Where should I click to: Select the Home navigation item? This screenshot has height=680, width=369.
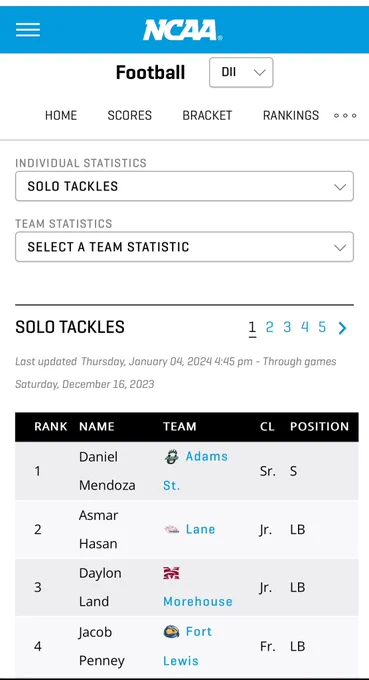coord(61,115)
